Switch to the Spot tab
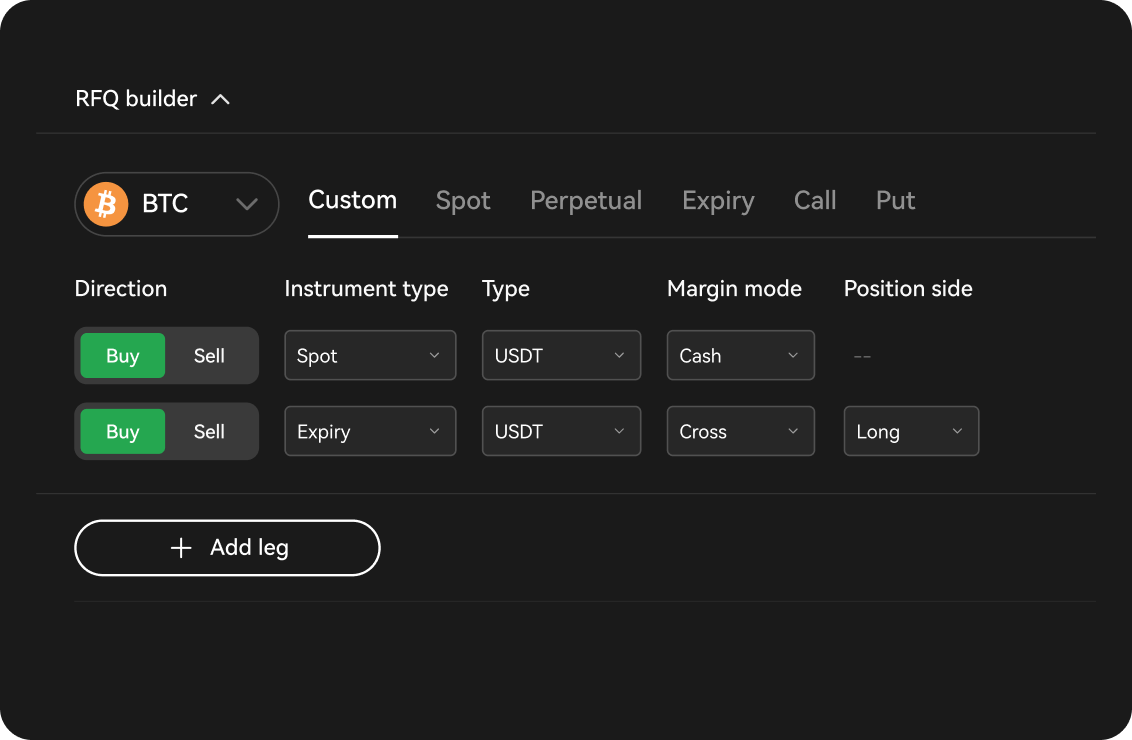 click(x=463, y=201)
